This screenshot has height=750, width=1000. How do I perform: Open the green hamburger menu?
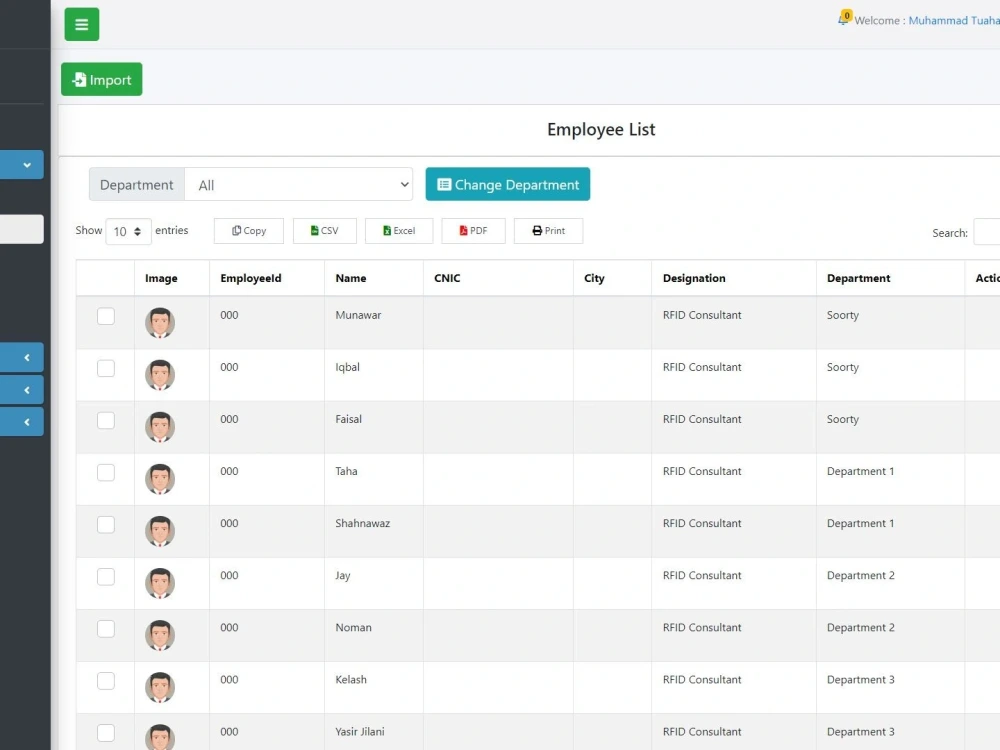81,24
